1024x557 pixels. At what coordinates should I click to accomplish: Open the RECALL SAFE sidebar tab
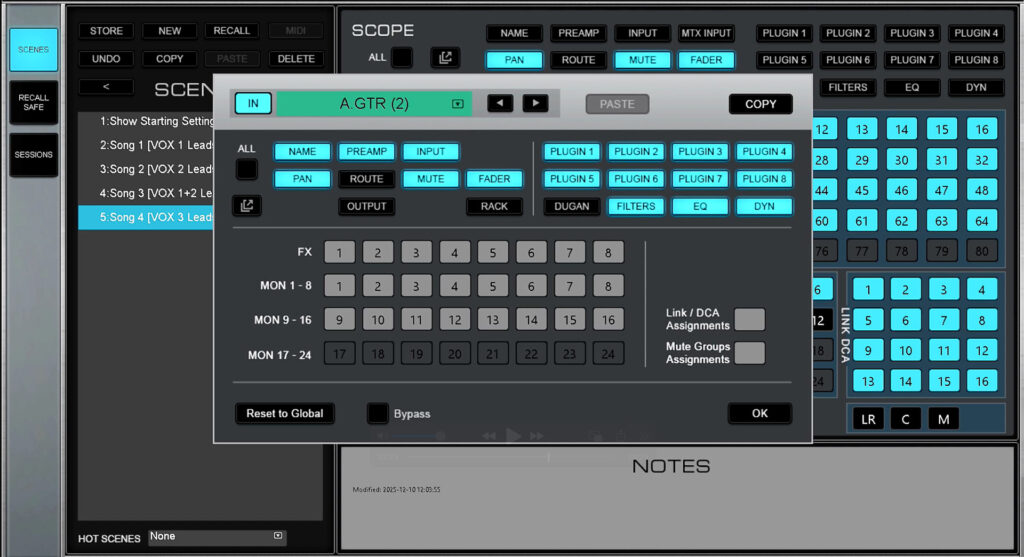tap(33, 102)
